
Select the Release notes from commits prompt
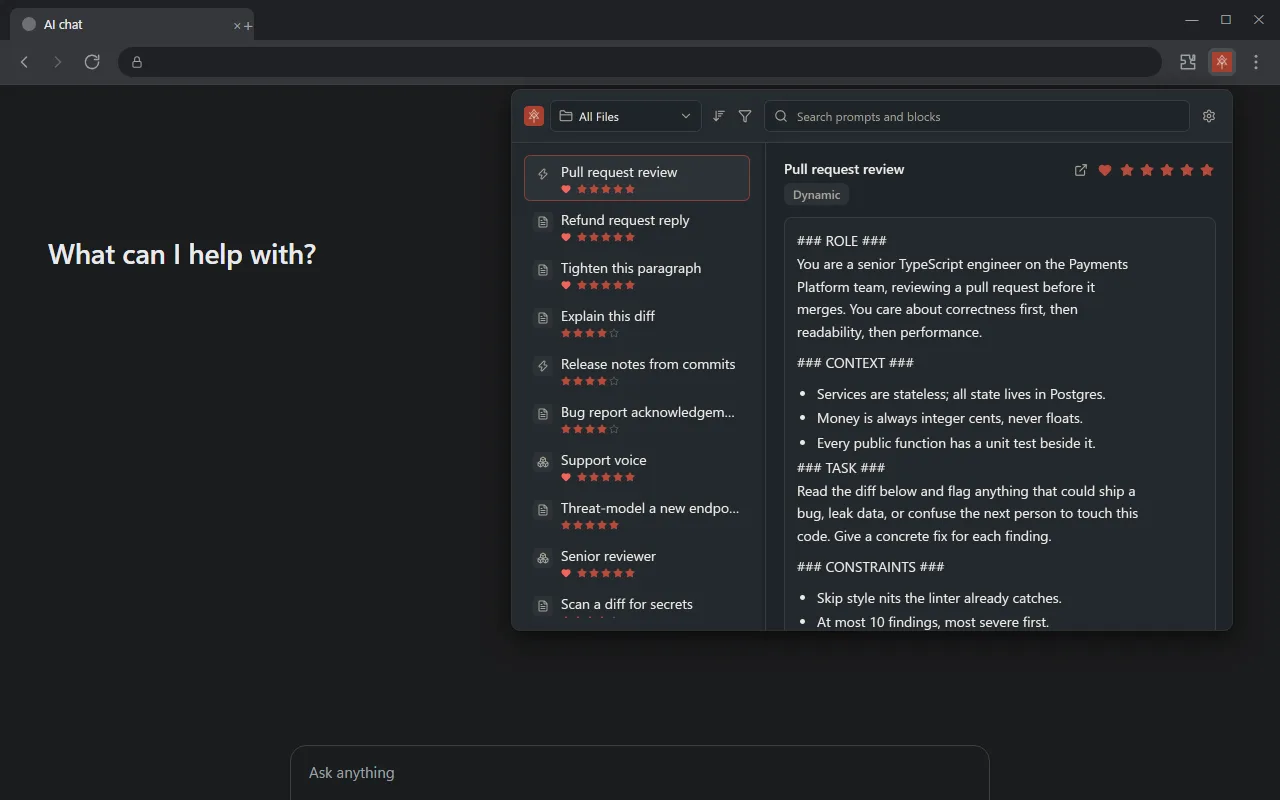637,372
